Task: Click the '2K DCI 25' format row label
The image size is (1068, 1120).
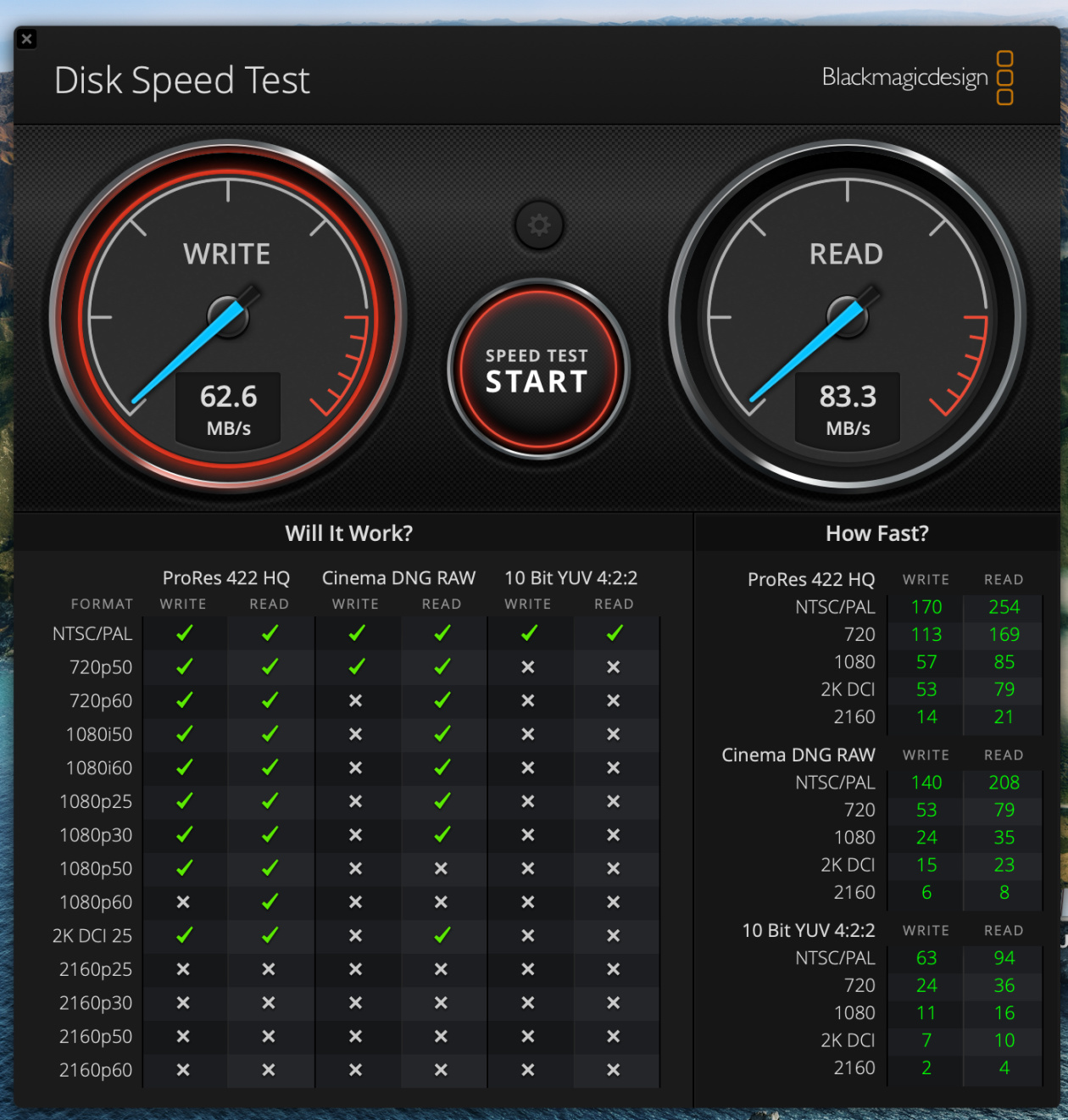Action: [92, 936]
